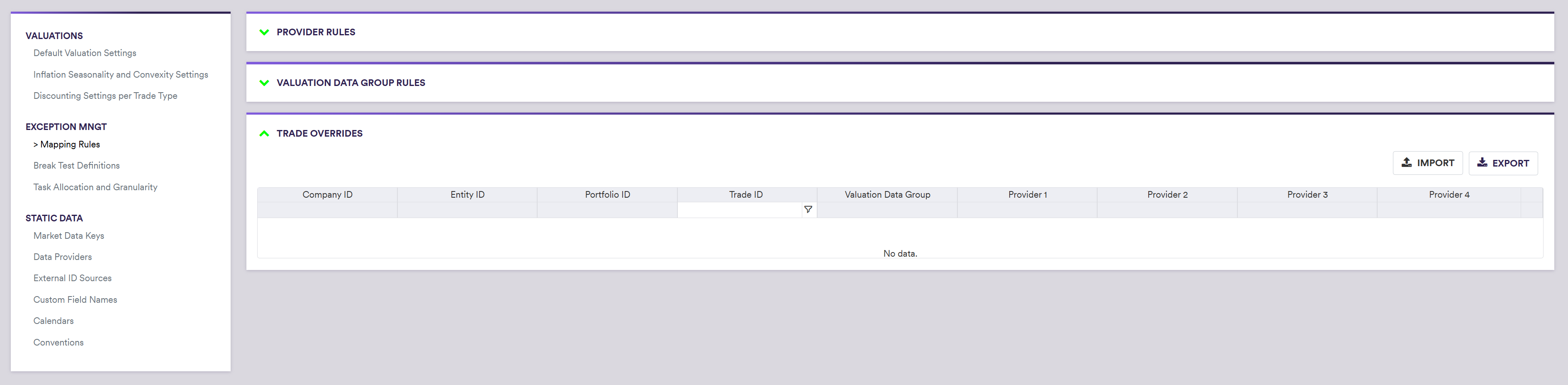Screen dimensions: 1568x385
Task: Go to Discounting Settings per Trade Type
Action: [105, 96]
